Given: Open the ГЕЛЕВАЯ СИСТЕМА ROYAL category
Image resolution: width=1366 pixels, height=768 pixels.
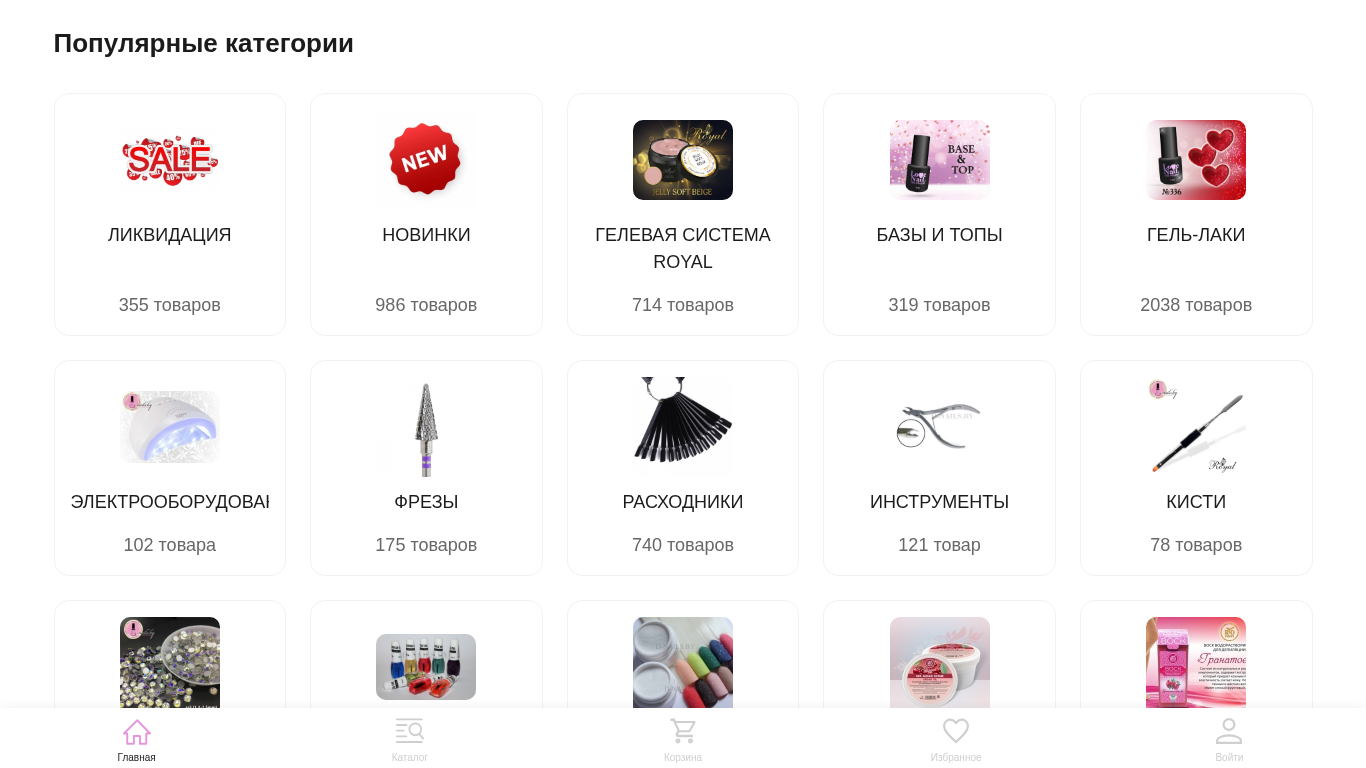Looking at the screenshot, I should (x=683, y=214).
